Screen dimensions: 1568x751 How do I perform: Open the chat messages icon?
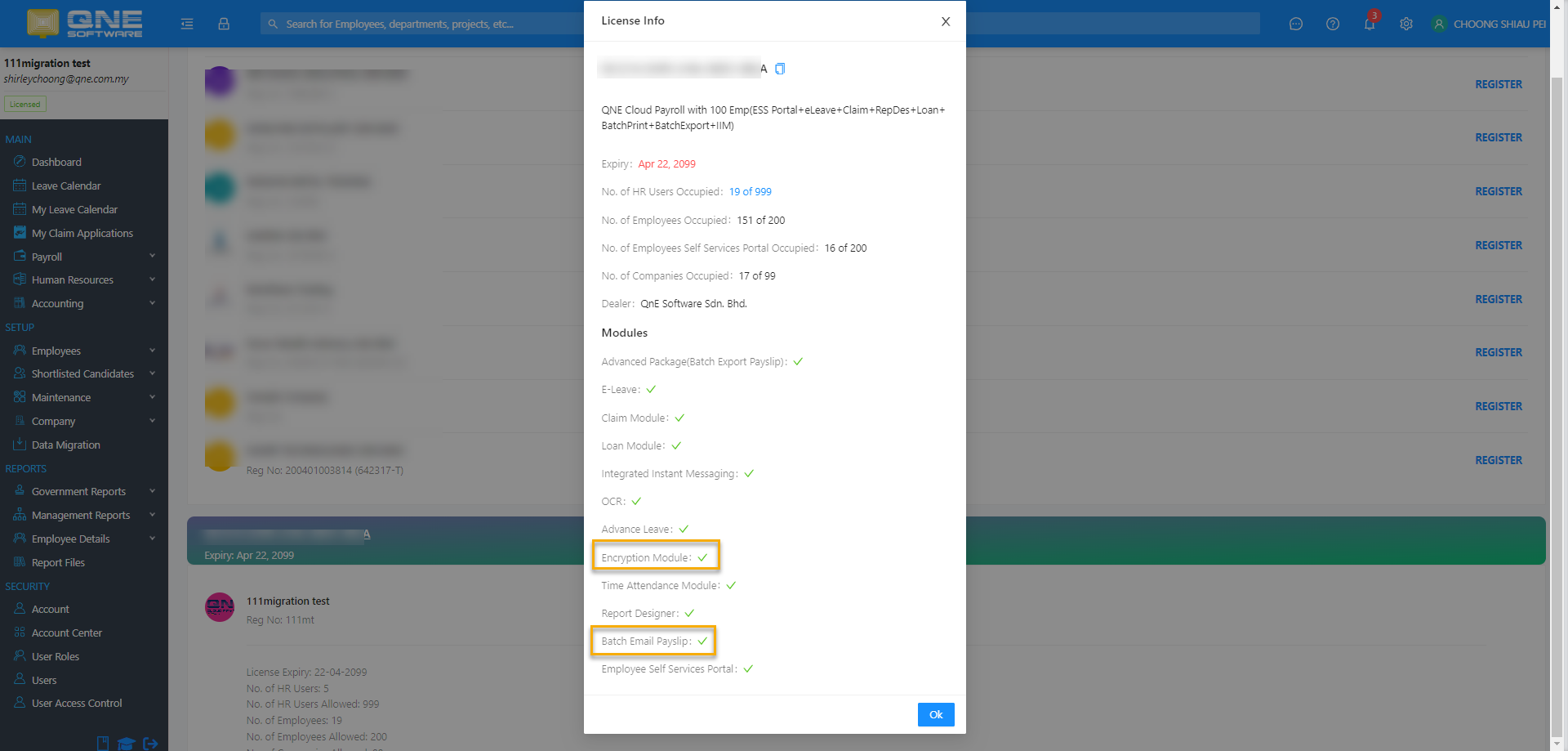(x=1296, y=24)
